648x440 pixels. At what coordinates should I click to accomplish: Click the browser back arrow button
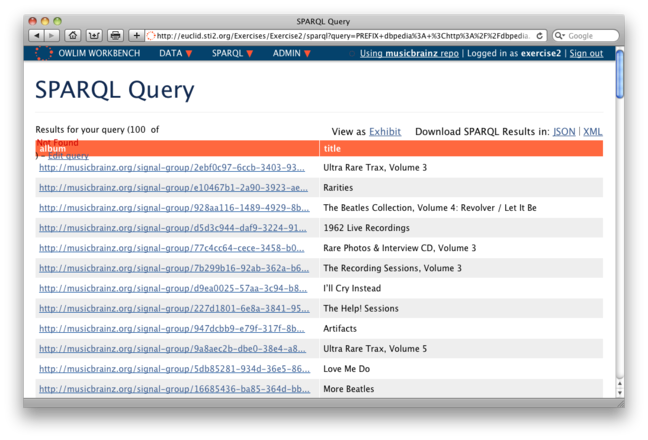tap(36, 35)
